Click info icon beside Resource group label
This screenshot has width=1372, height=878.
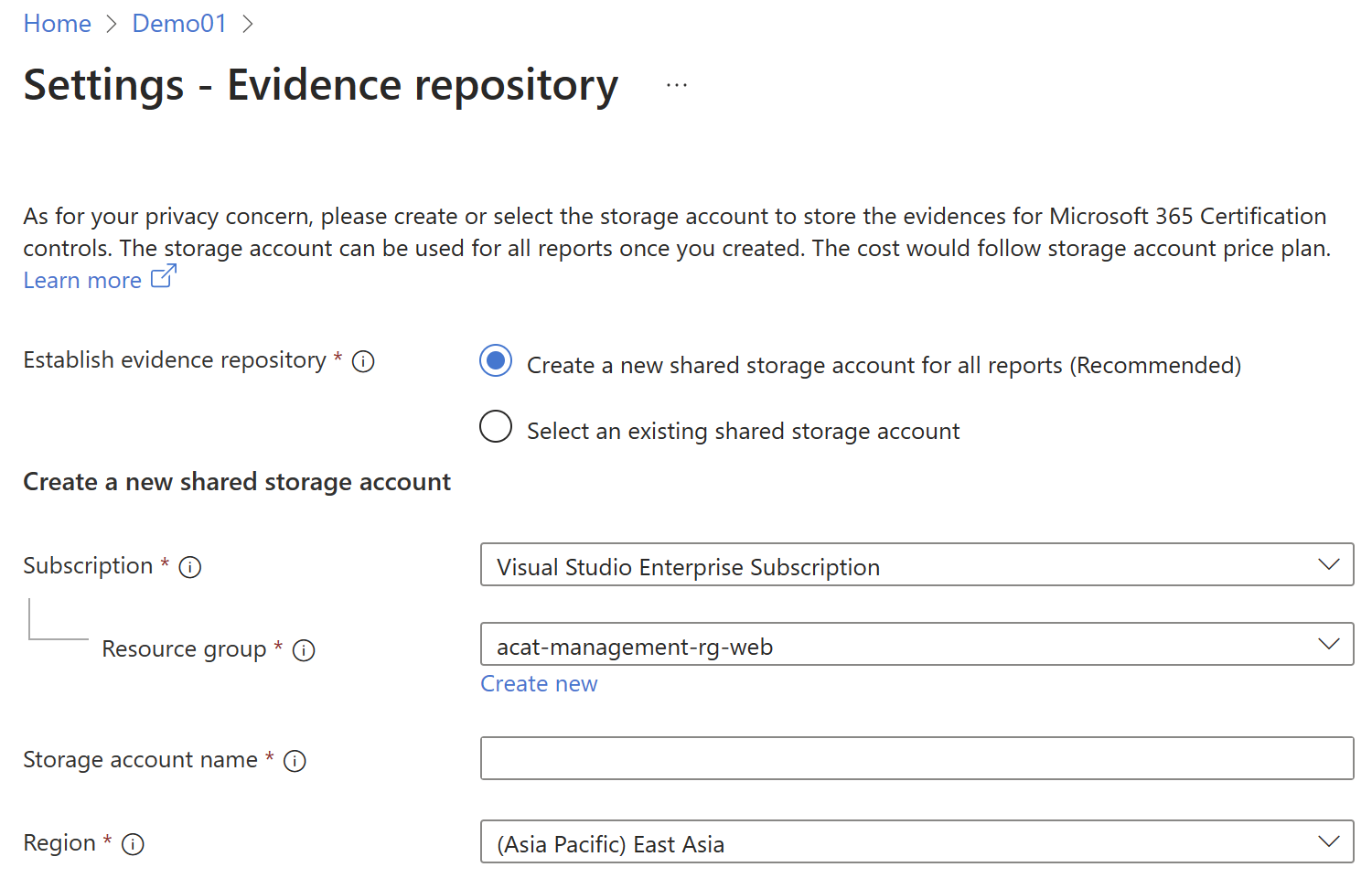[x=304, y=650]
